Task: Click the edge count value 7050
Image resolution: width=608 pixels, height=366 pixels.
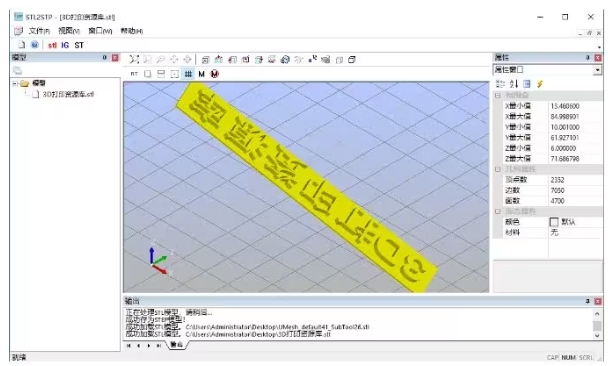Action: tap(557, 190)
